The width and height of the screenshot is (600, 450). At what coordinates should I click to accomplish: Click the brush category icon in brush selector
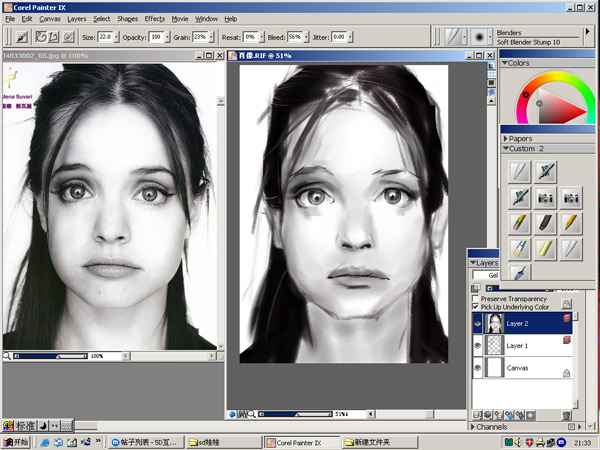coord(453,37)
